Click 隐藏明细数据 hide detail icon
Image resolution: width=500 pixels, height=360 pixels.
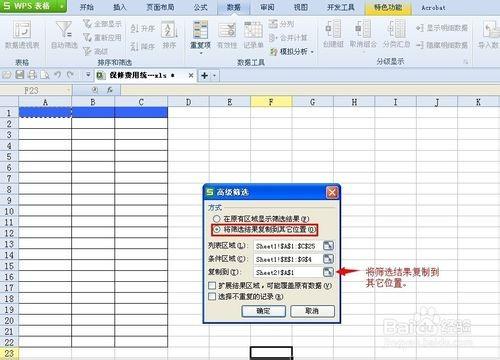[420, 44]
